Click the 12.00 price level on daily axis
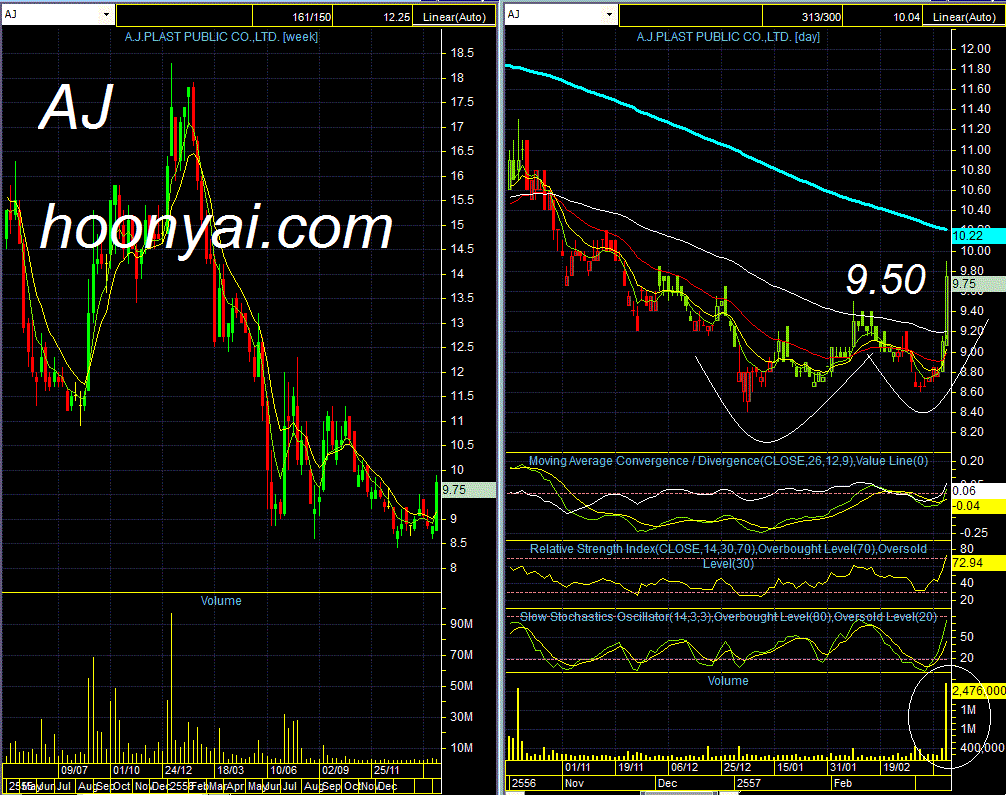Image resolution: width=1006 pixels, height=795 pixels. (x=975, y=49)
